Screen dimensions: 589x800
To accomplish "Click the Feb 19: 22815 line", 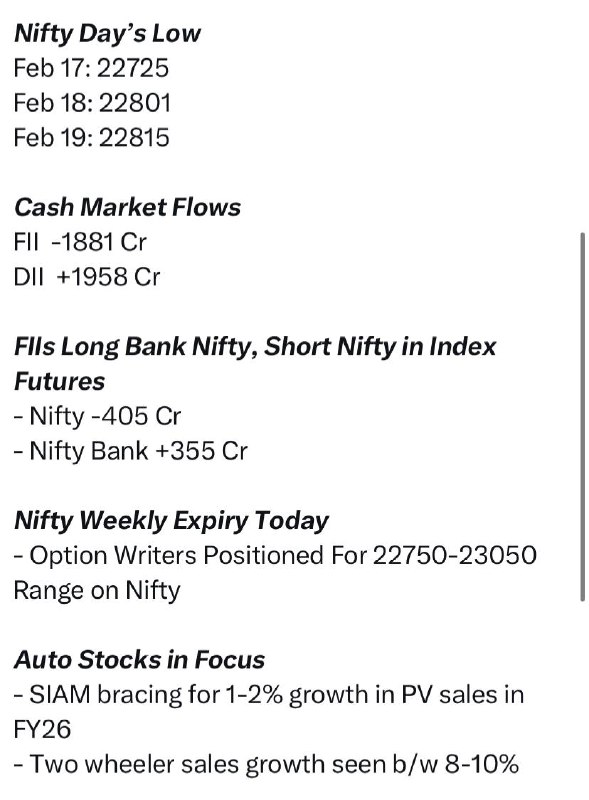I will [91, 138].
